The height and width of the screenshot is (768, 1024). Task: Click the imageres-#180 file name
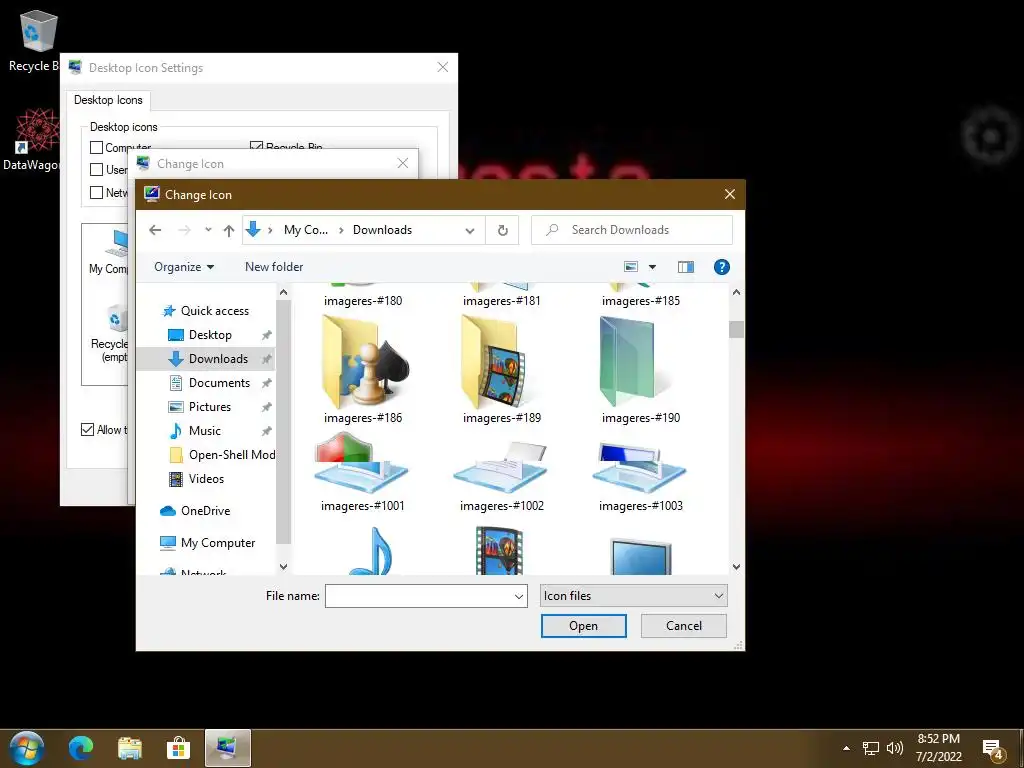tap(362, 301)
